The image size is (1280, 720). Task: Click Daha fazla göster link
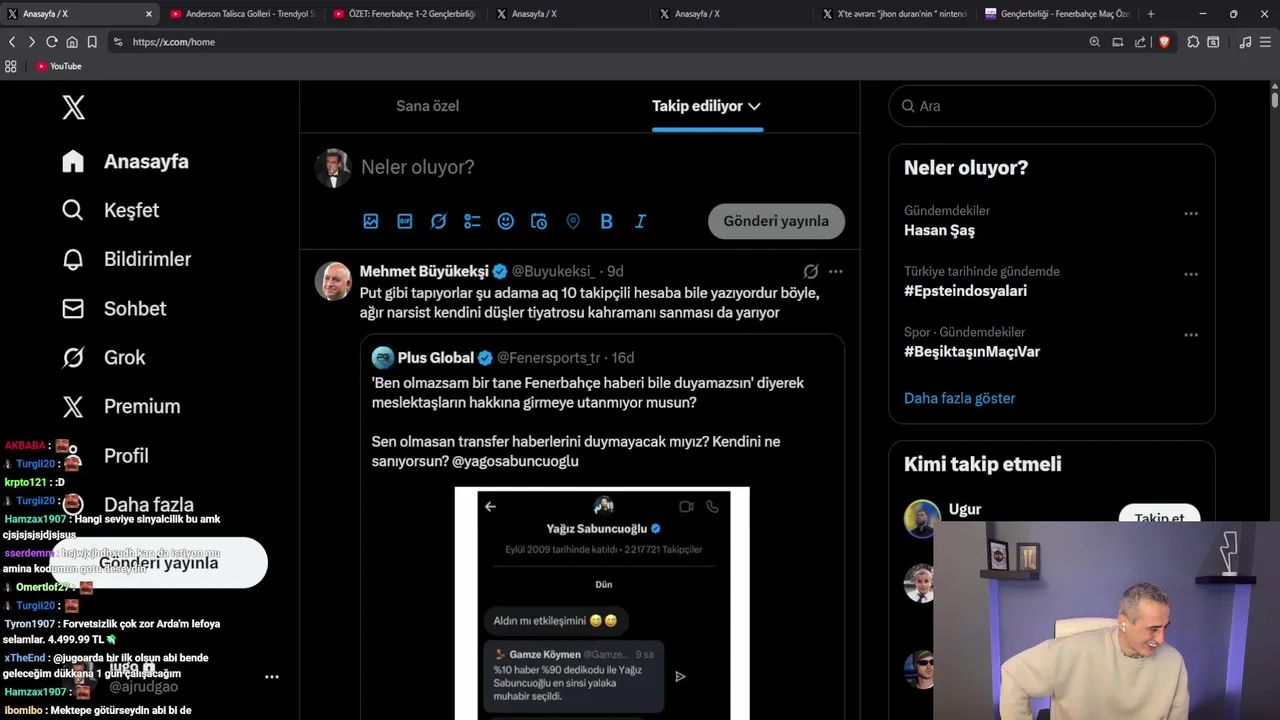tap(959, 398)
